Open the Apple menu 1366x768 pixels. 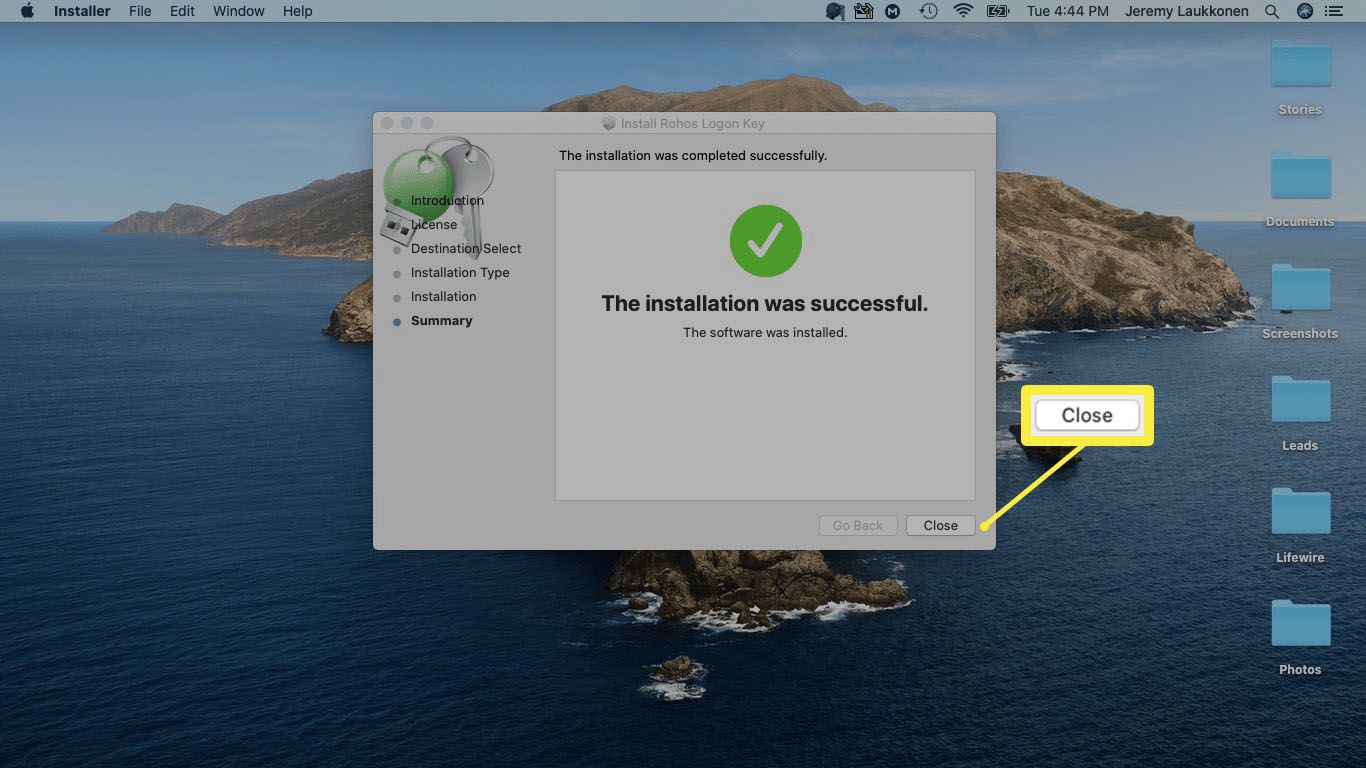(27, 11)
